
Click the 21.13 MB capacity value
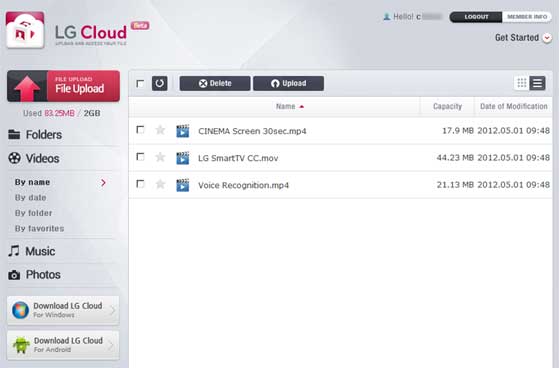[455, 185]
